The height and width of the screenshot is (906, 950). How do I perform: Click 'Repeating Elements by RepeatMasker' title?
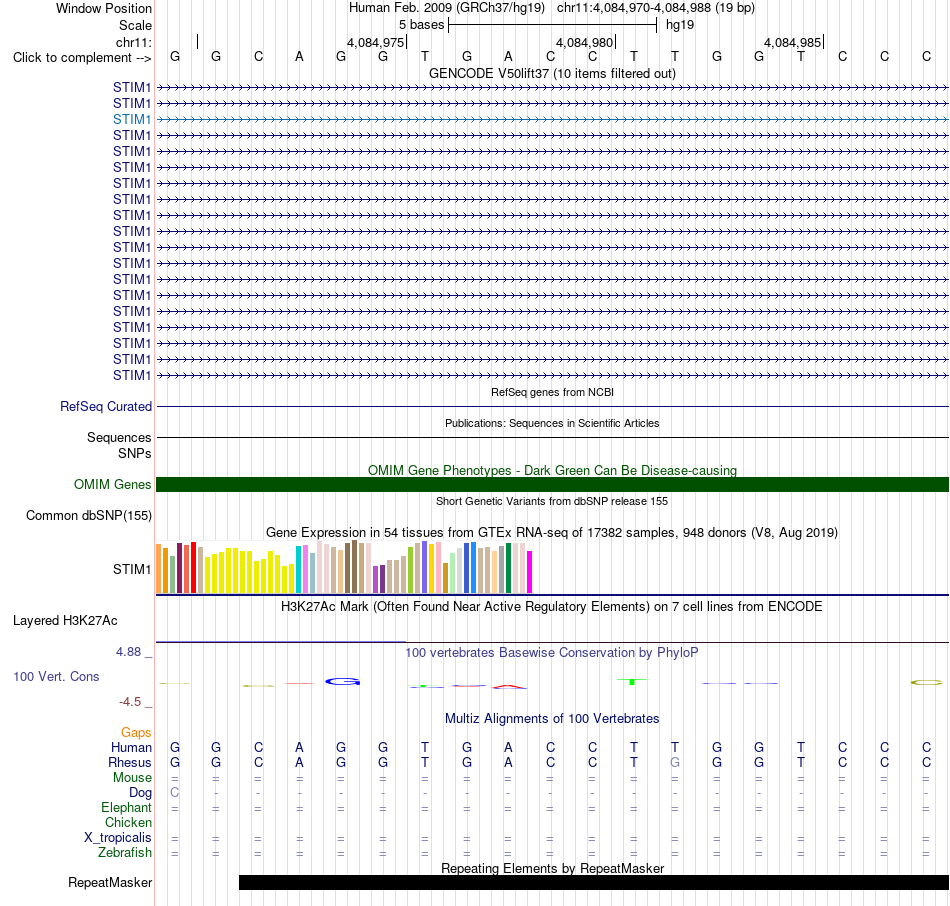pos(552,868)
